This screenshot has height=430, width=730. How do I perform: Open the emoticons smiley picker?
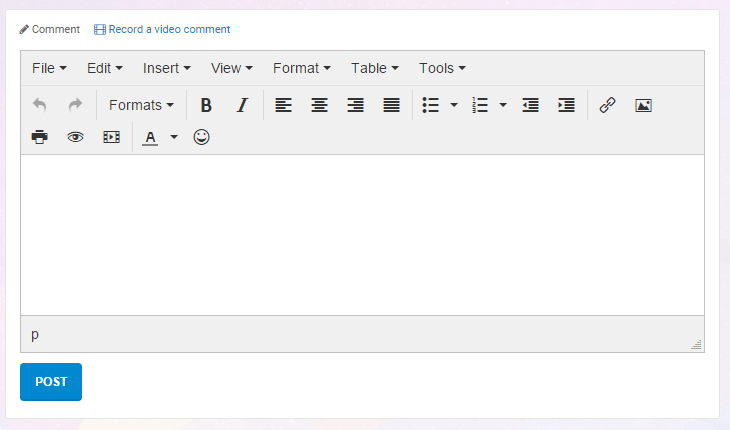coord(202,137)
